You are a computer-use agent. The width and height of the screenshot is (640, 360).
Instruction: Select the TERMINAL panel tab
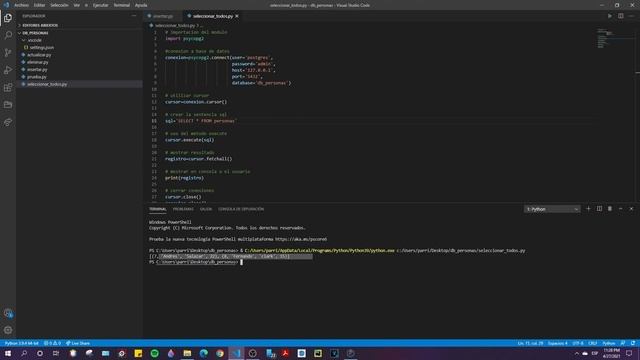pos(158,209)
